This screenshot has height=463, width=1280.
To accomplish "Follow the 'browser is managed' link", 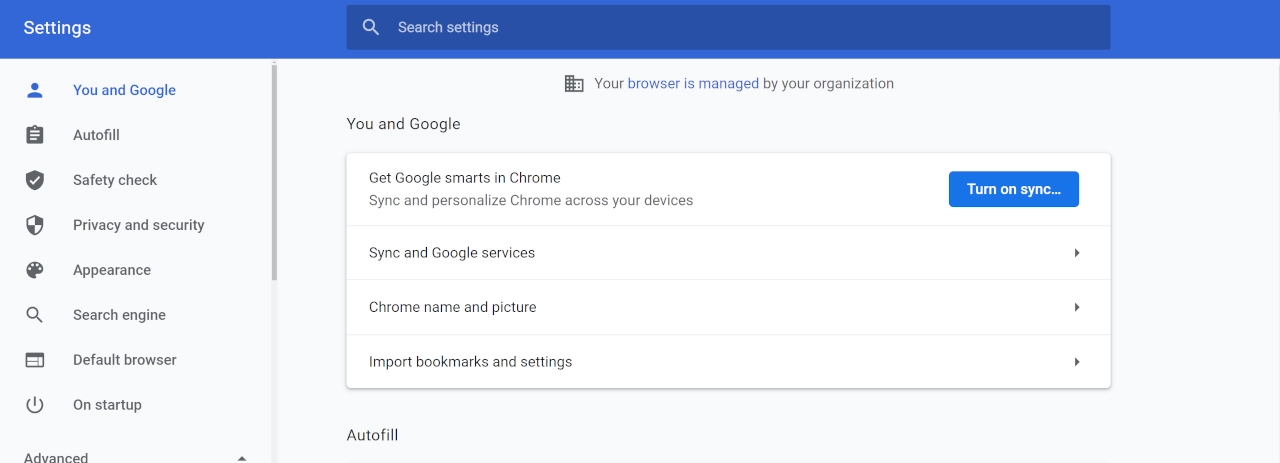I will (693, 84).
